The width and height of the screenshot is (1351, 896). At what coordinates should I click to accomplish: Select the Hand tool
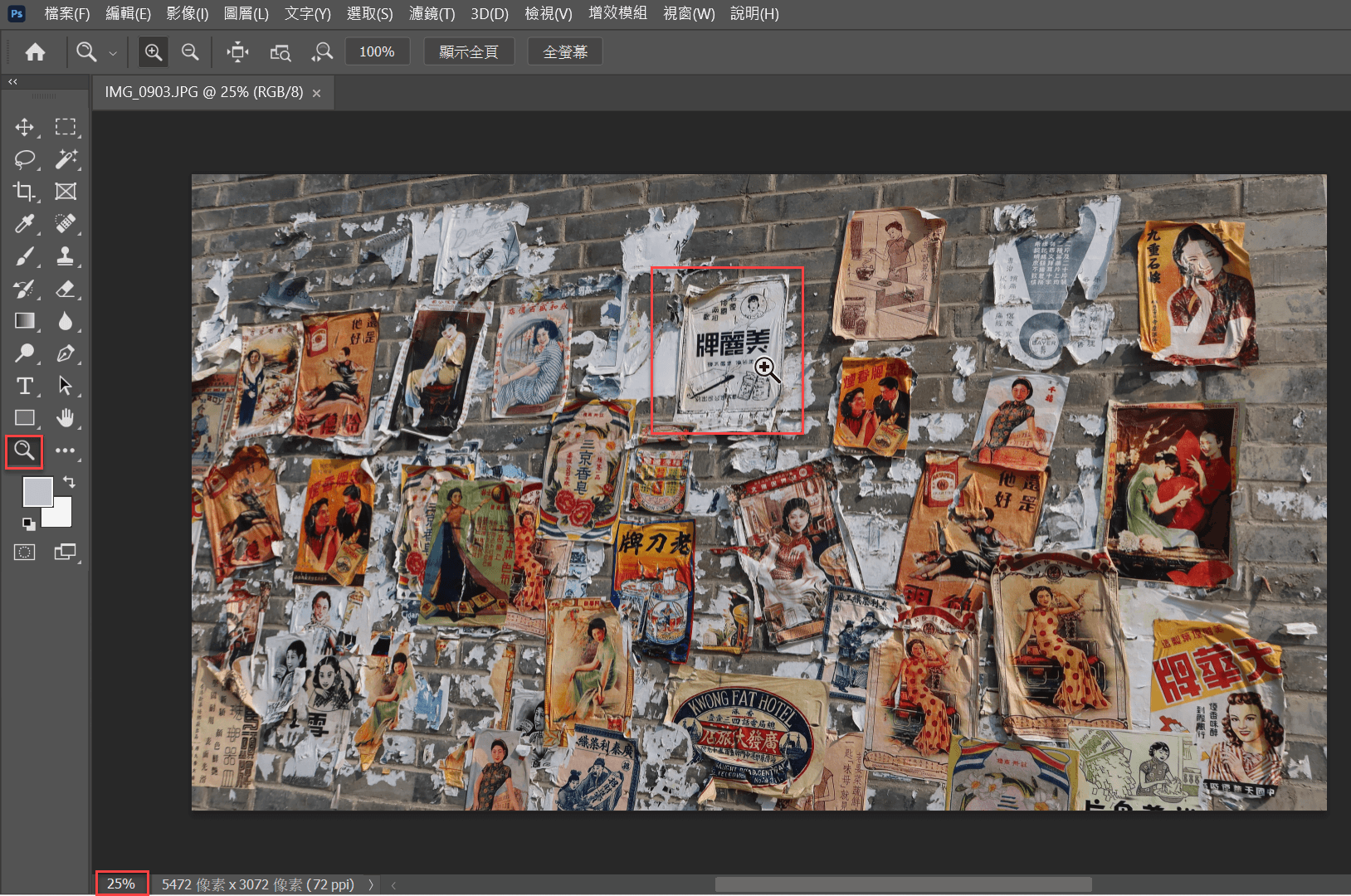66,418
